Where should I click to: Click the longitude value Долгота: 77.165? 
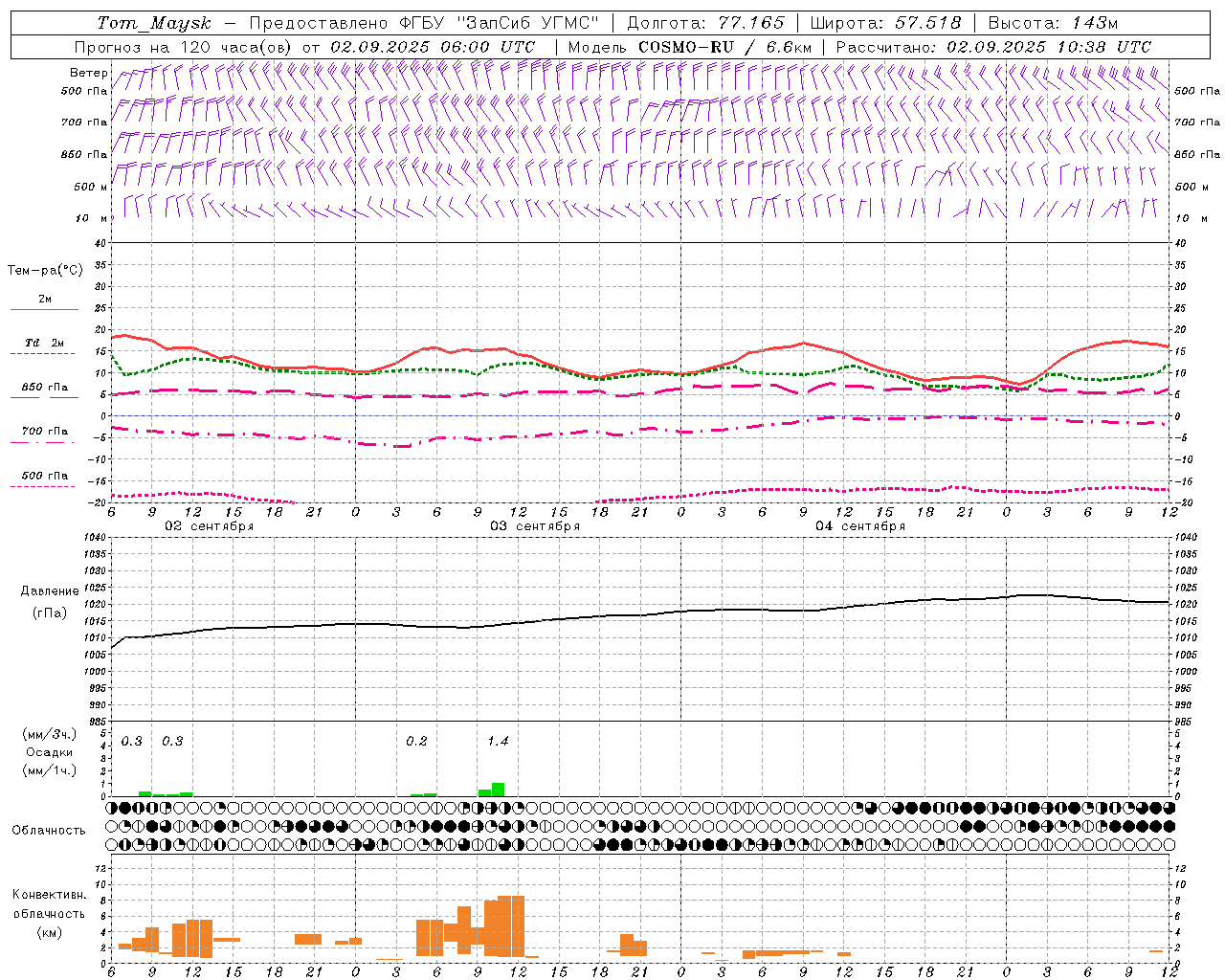[705, 23]
